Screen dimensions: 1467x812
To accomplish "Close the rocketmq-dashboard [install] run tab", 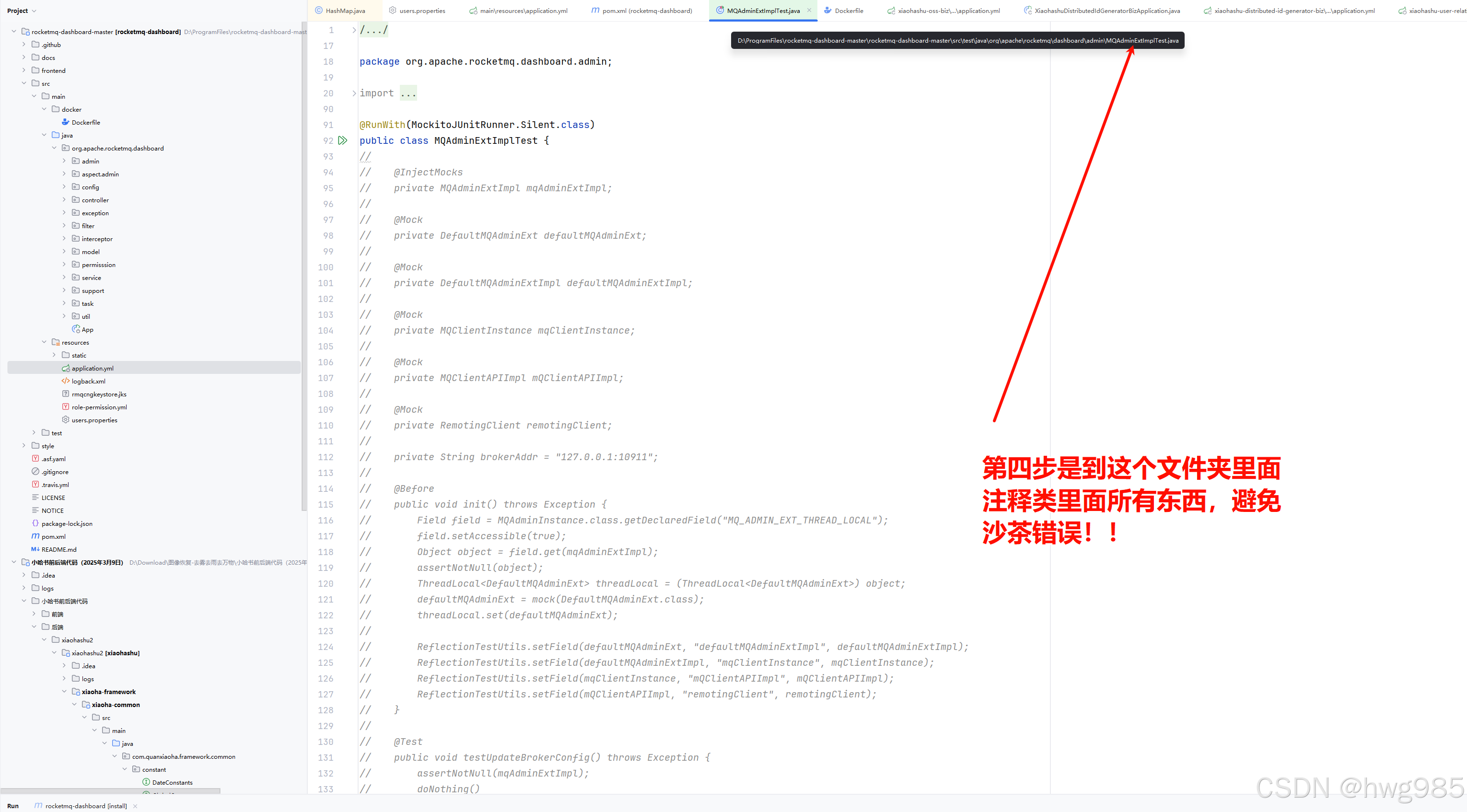I will tap(135, 806).
